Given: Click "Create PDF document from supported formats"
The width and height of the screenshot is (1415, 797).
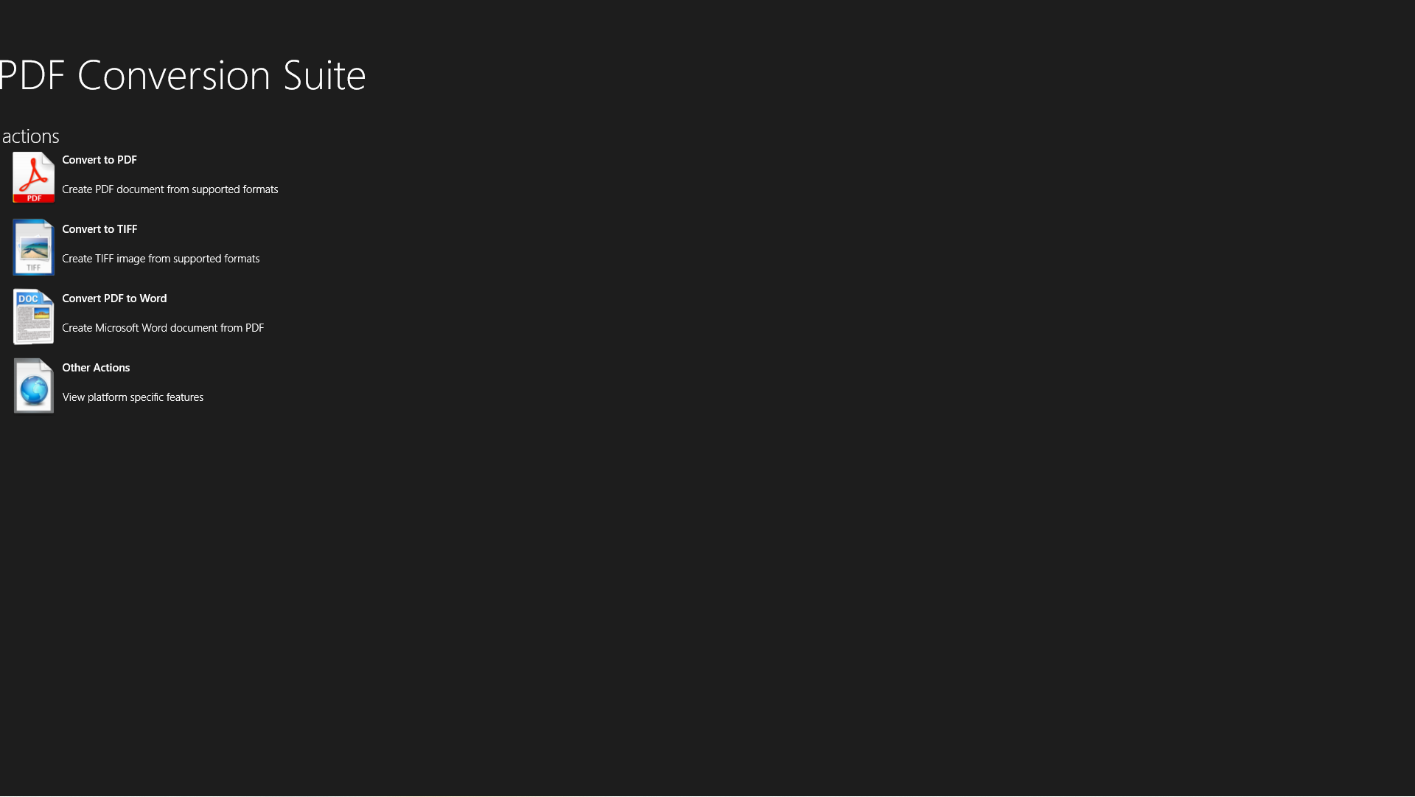Looking at the screenshot, I should click(170, 189).
